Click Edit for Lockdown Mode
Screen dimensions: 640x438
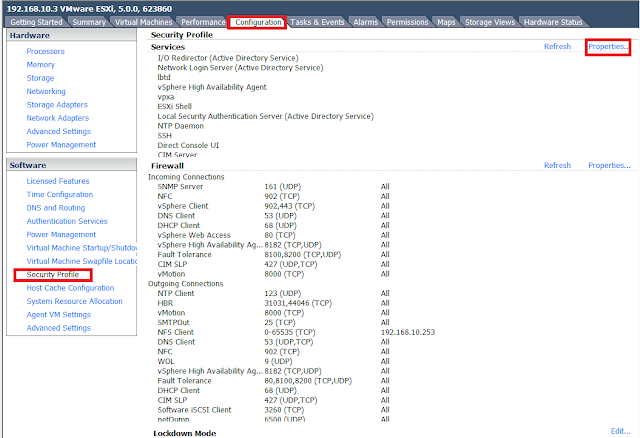[620, 431]
